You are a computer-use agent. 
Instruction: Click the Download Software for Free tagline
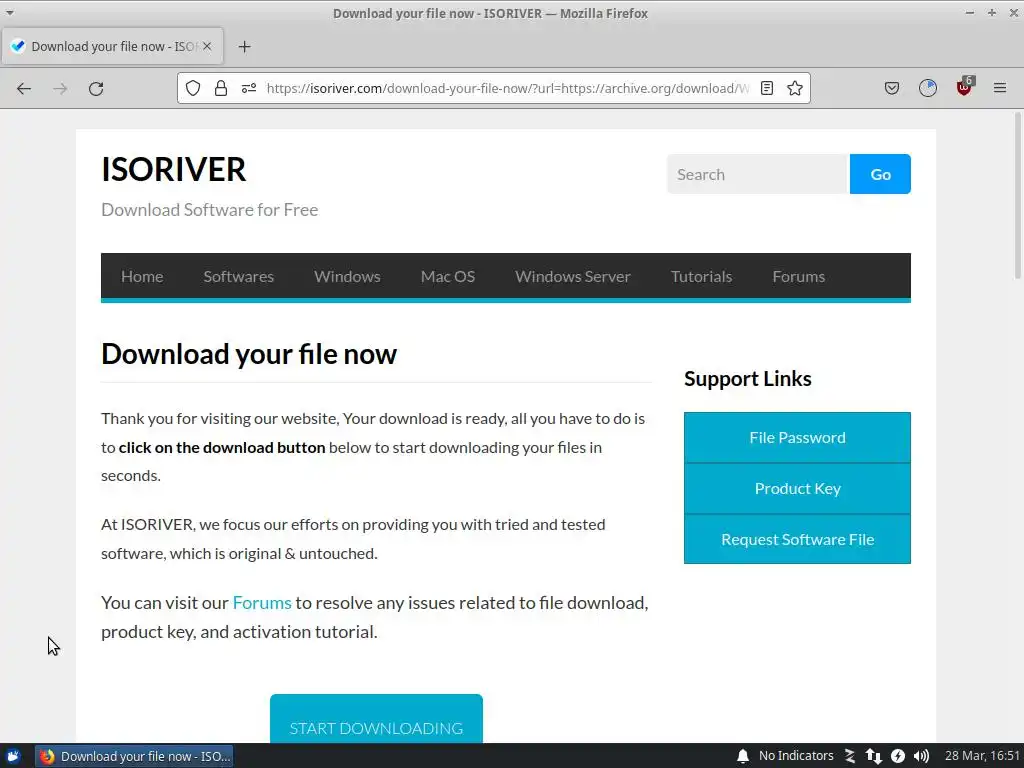(210, 210)
